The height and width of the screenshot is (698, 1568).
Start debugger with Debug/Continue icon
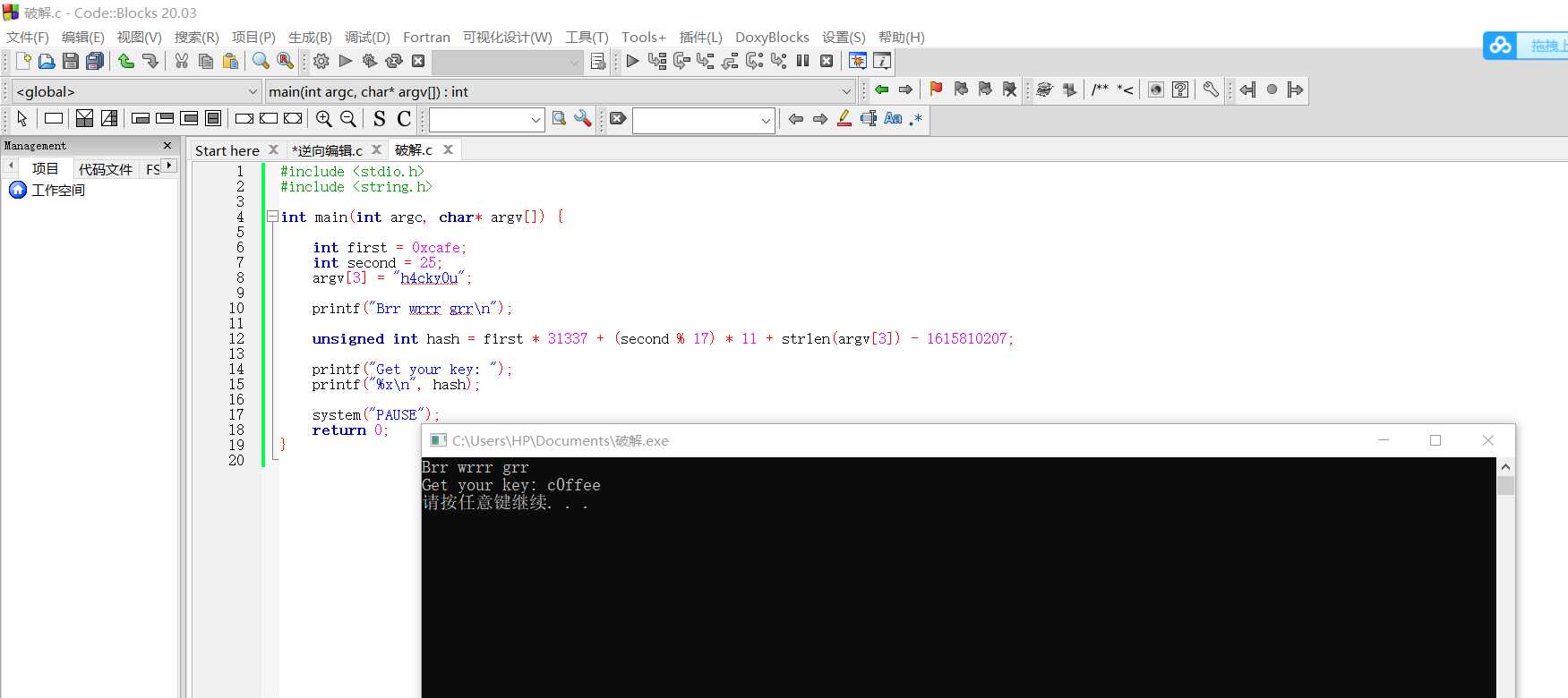pyautogui.click(x=633, y=61)
